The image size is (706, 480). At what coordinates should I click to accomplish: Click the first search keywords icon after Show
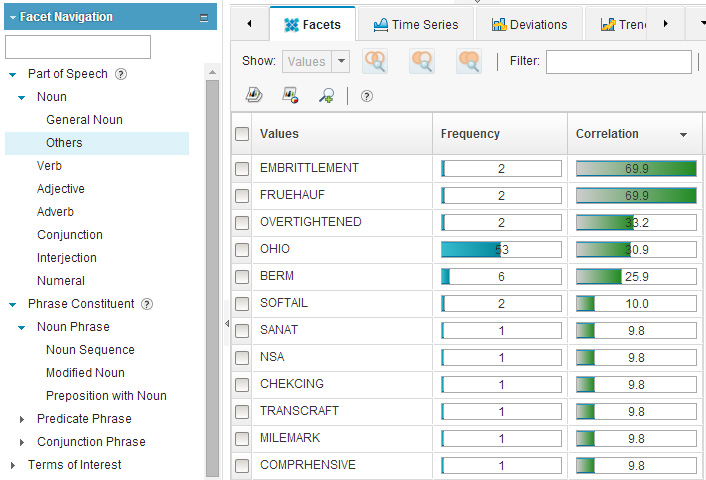click(375, 61)
